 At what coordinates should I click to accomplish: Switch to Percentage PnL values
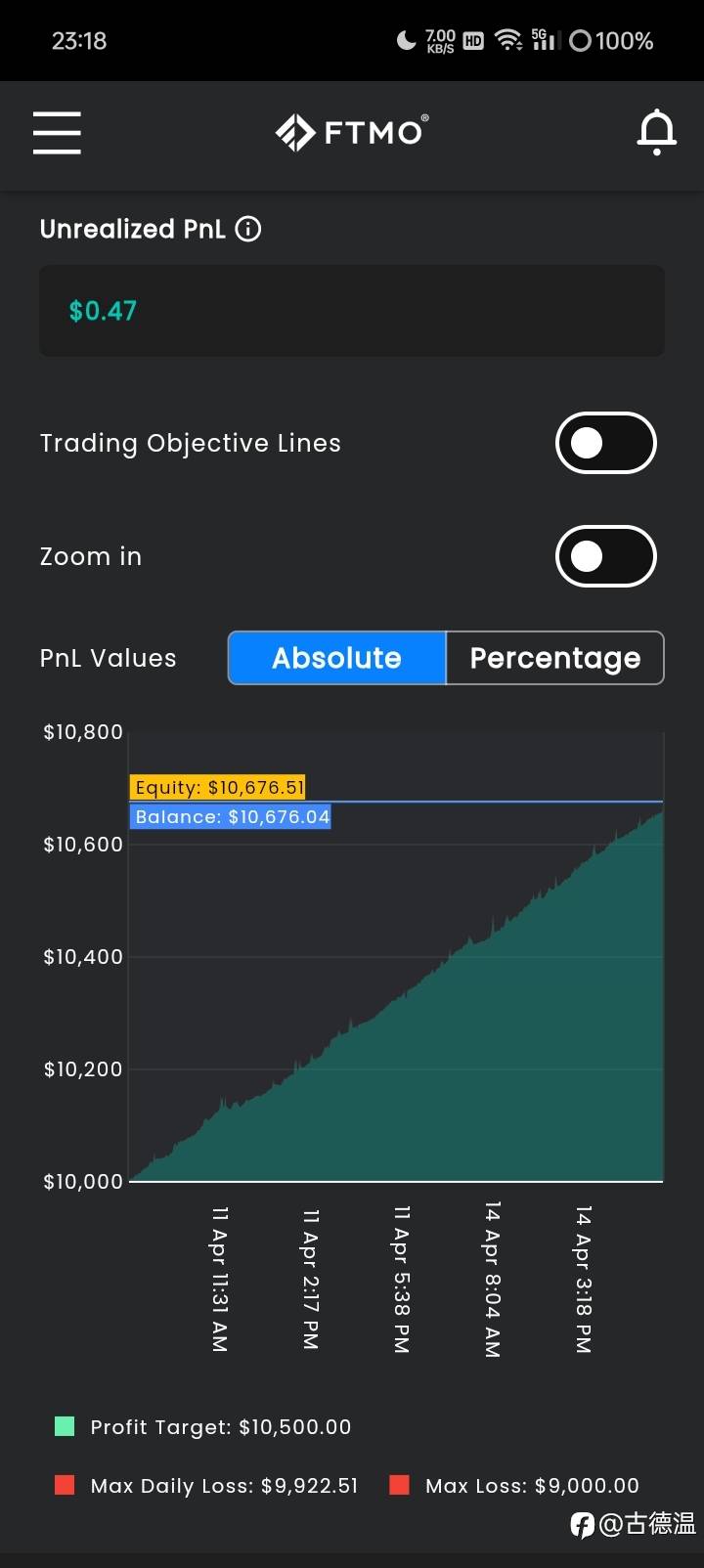554,658
